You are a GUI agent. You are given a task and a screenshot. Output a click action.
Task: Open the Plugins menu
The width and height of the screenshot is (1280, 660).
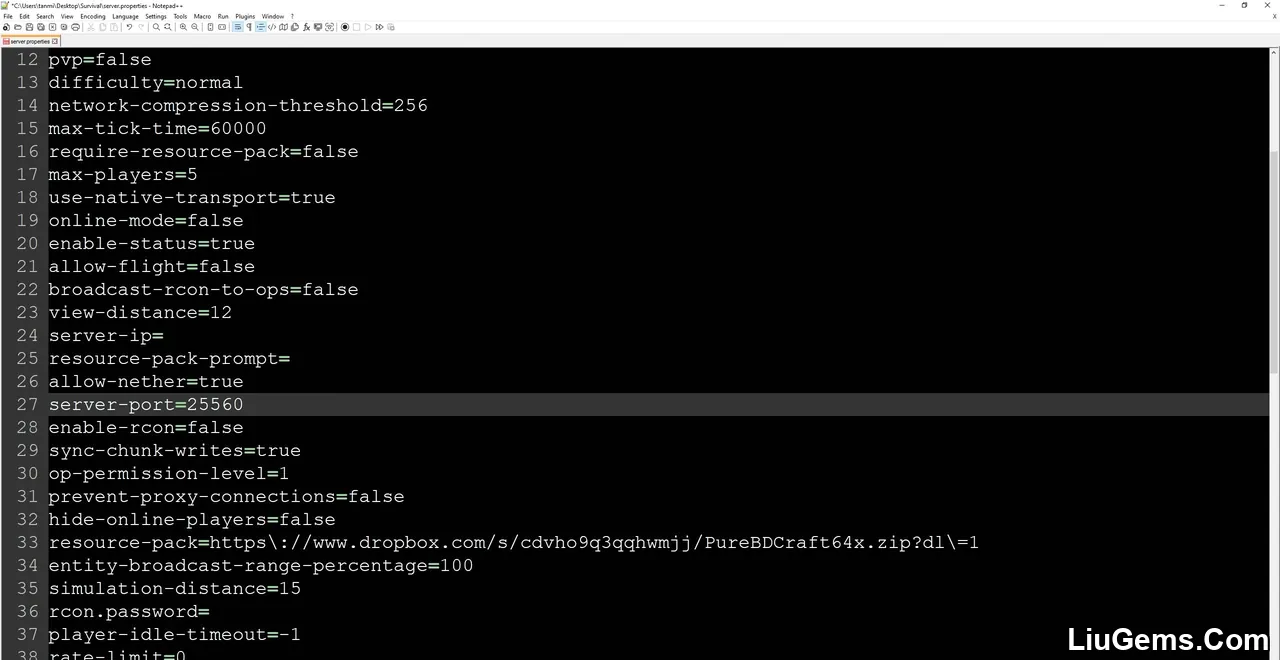pos(245,16)
